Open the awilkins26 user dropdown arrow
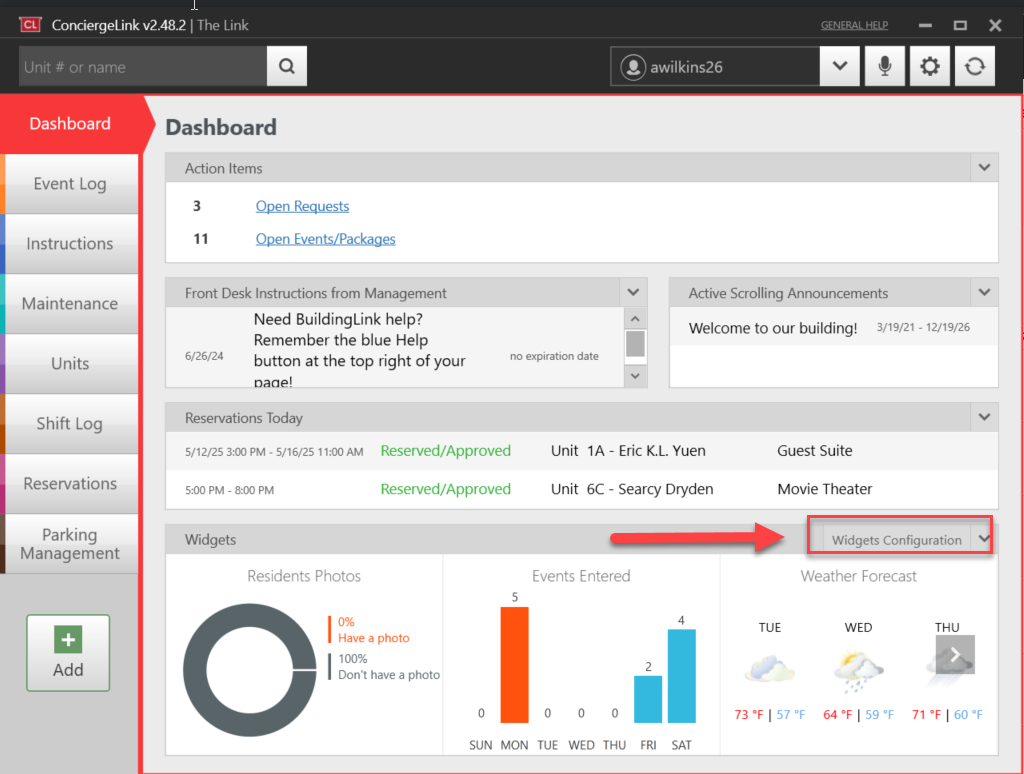1024x774 pixels. (x=840, y=66)
